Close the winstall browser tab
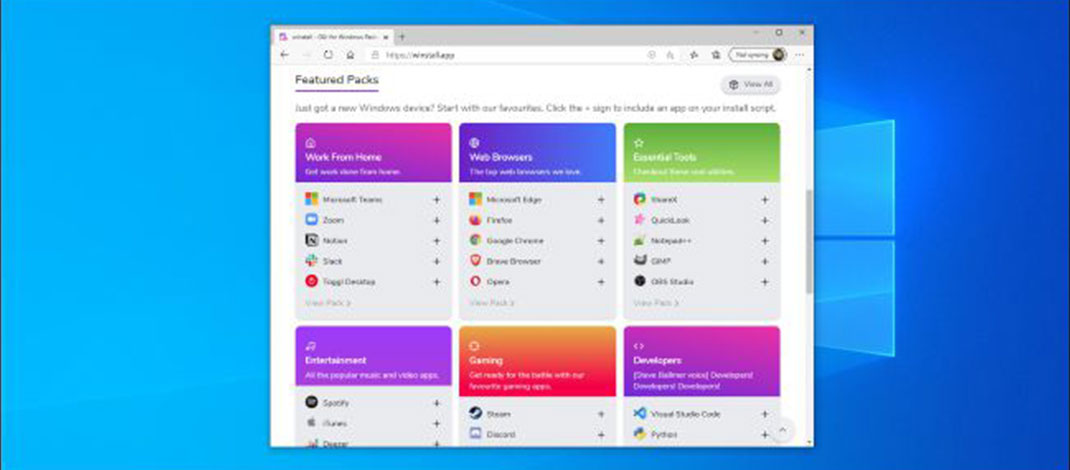This screenshot has height=470, width=1070. click(386, 37)
